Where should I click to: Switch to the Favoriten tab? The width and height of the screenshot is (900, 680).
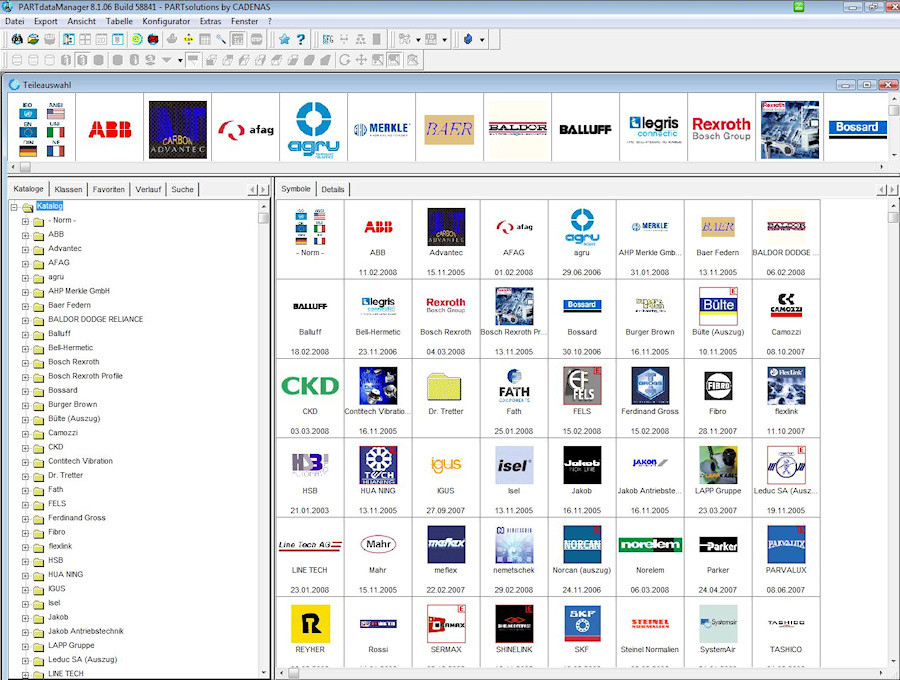108,189
